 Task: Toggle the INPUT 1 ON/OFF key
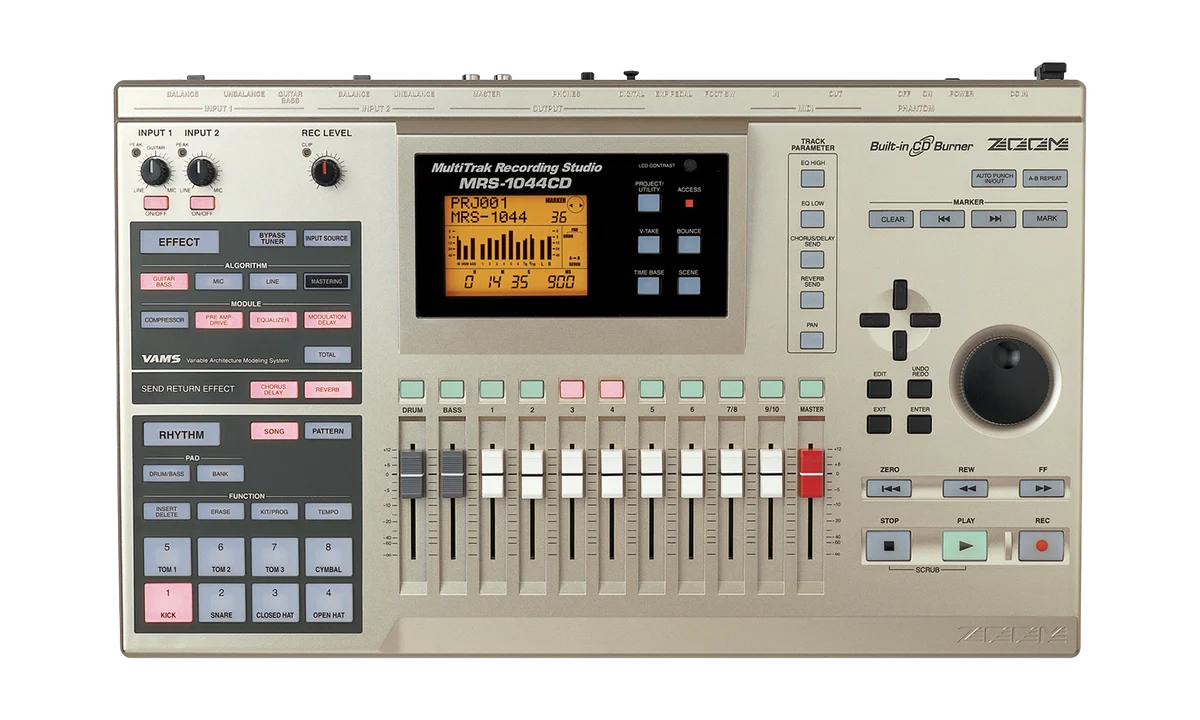pos(155,203)
